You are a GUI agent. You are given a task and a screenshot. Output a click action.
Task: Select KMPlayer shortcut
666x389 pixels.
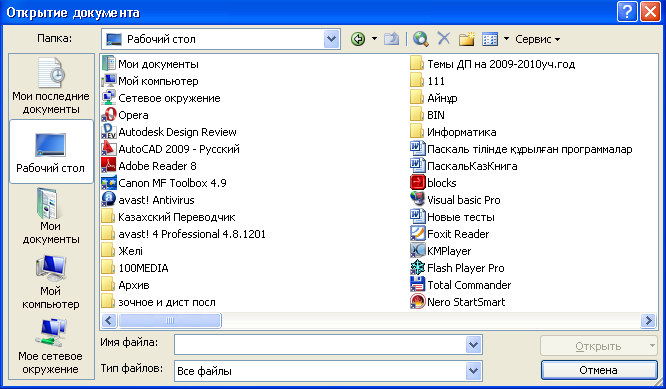(441, 251)
